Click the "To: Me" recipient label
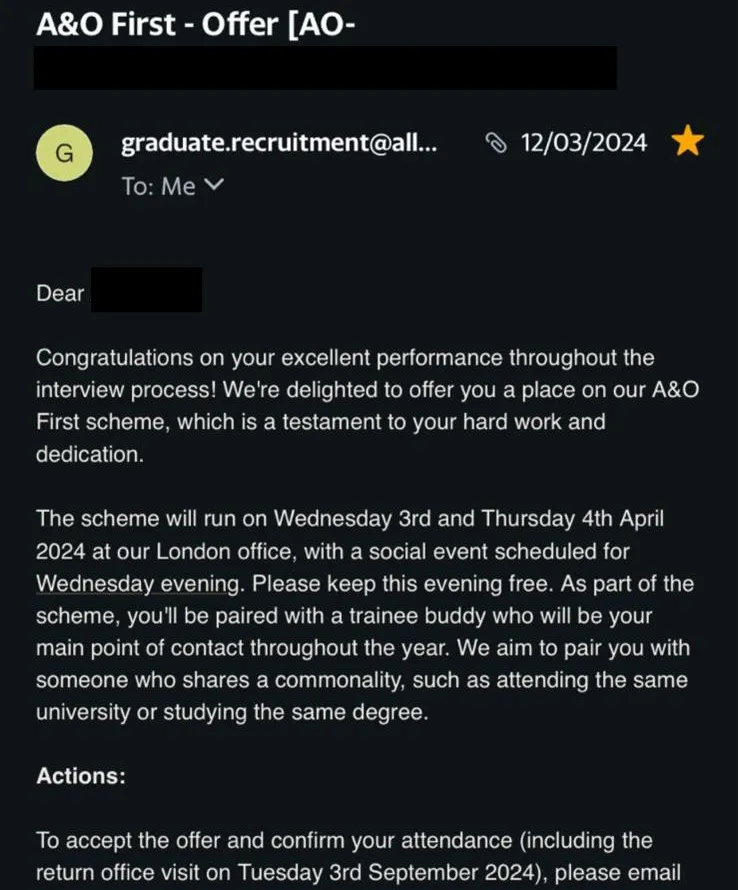The image size is (738, 890). (x=158, y=186)
